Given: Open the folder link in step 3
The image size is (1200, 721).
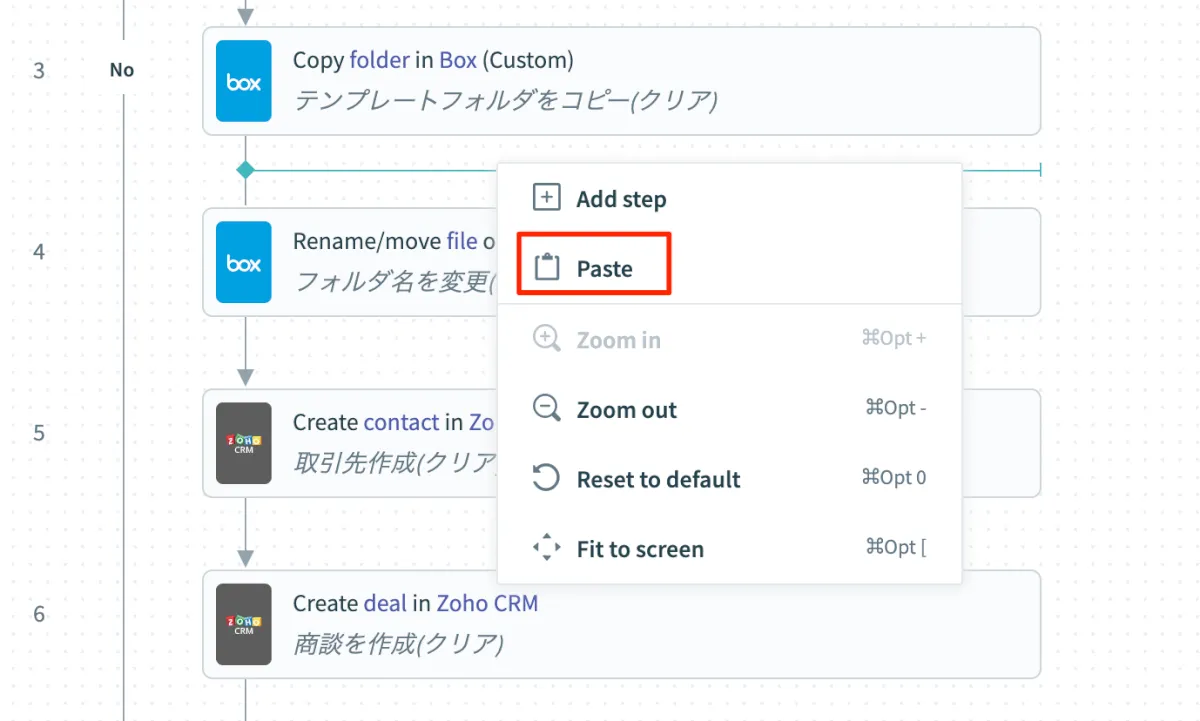Looking at the screenshot, I should point(379,60).
